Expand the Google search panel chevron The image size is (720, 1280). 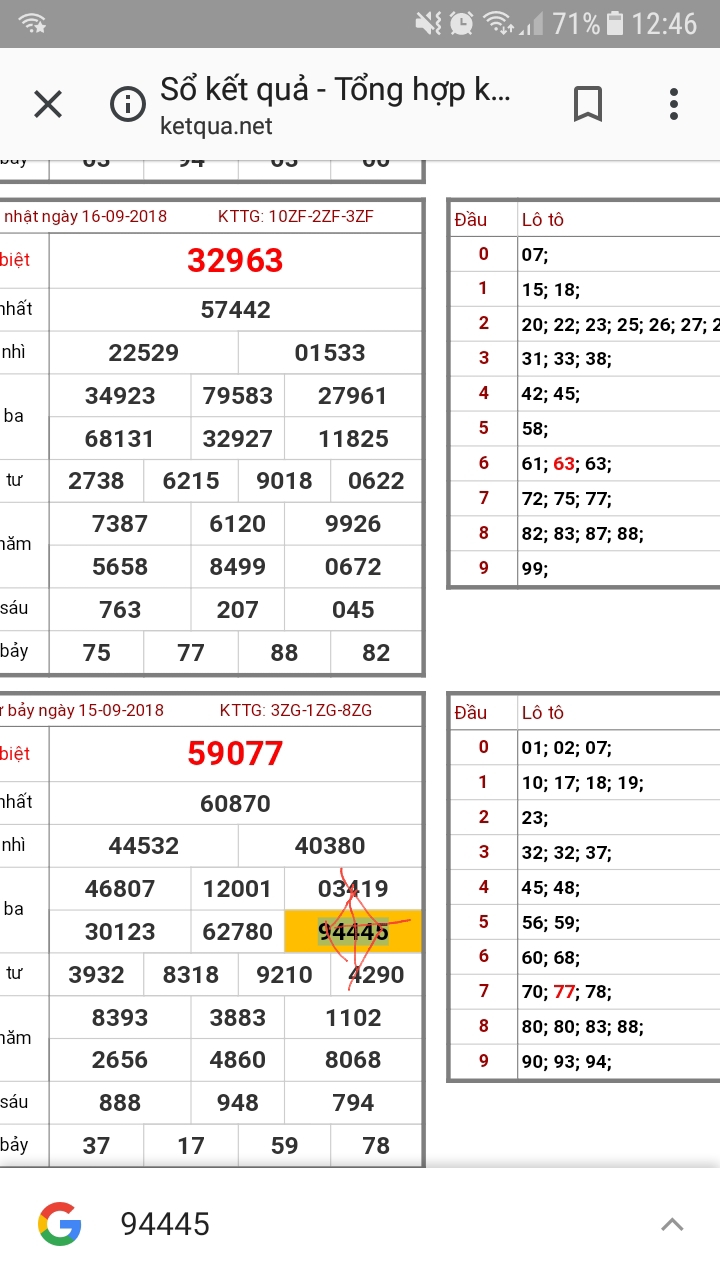(672, 1224)
